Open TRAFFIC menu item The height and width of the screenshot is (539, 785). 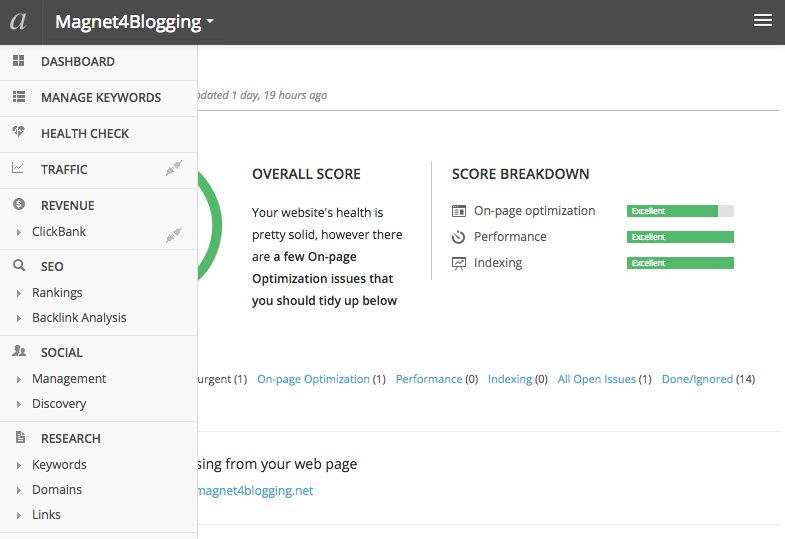(x=64, y=170)
